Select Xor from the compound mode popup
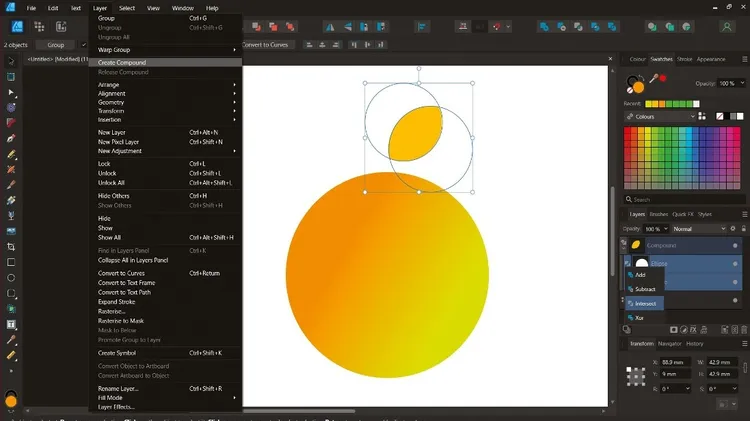The image size is (750, 421). pos(644,318)
